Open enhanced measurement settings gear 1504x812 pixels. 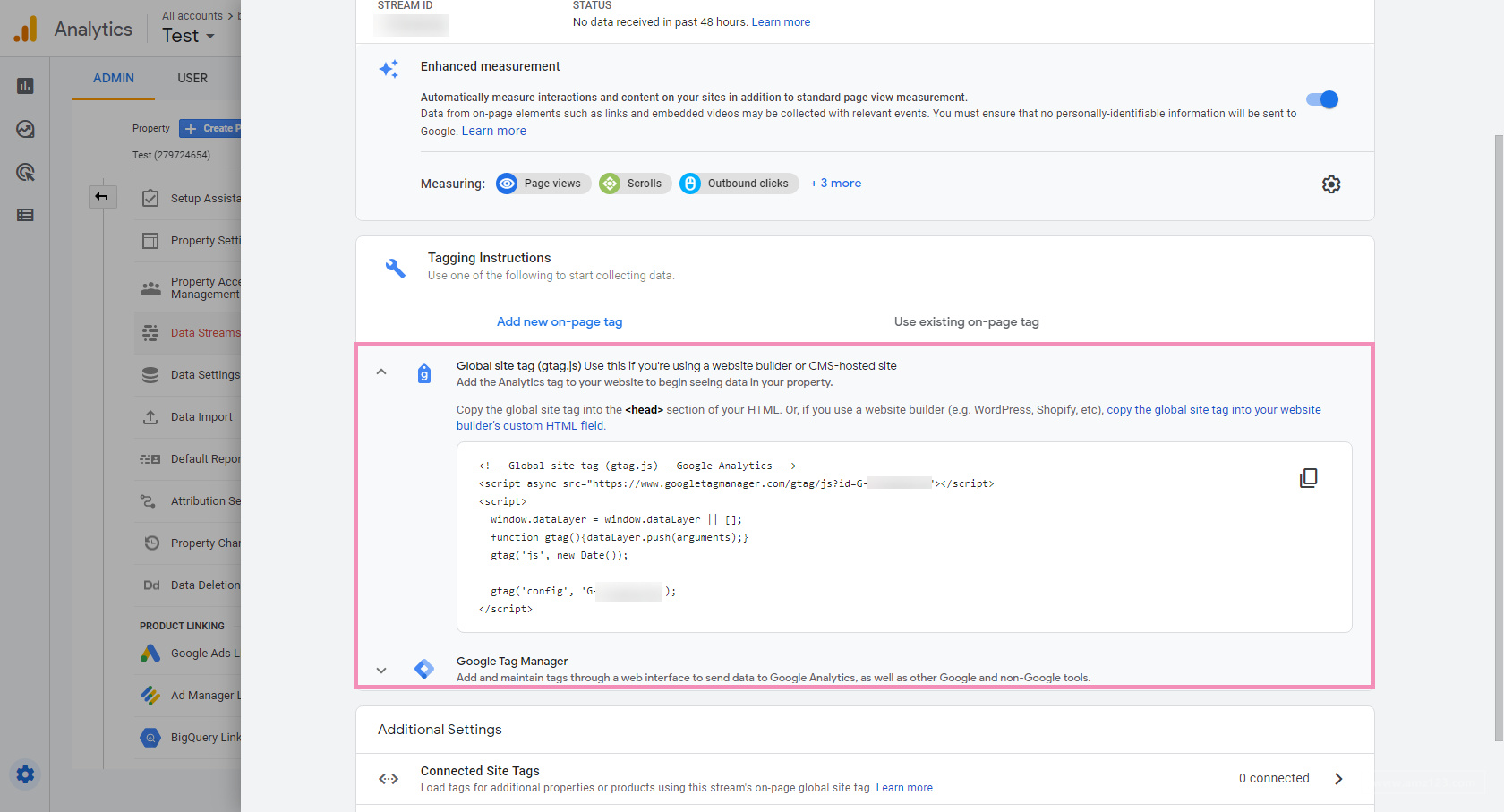(1331, 184)
